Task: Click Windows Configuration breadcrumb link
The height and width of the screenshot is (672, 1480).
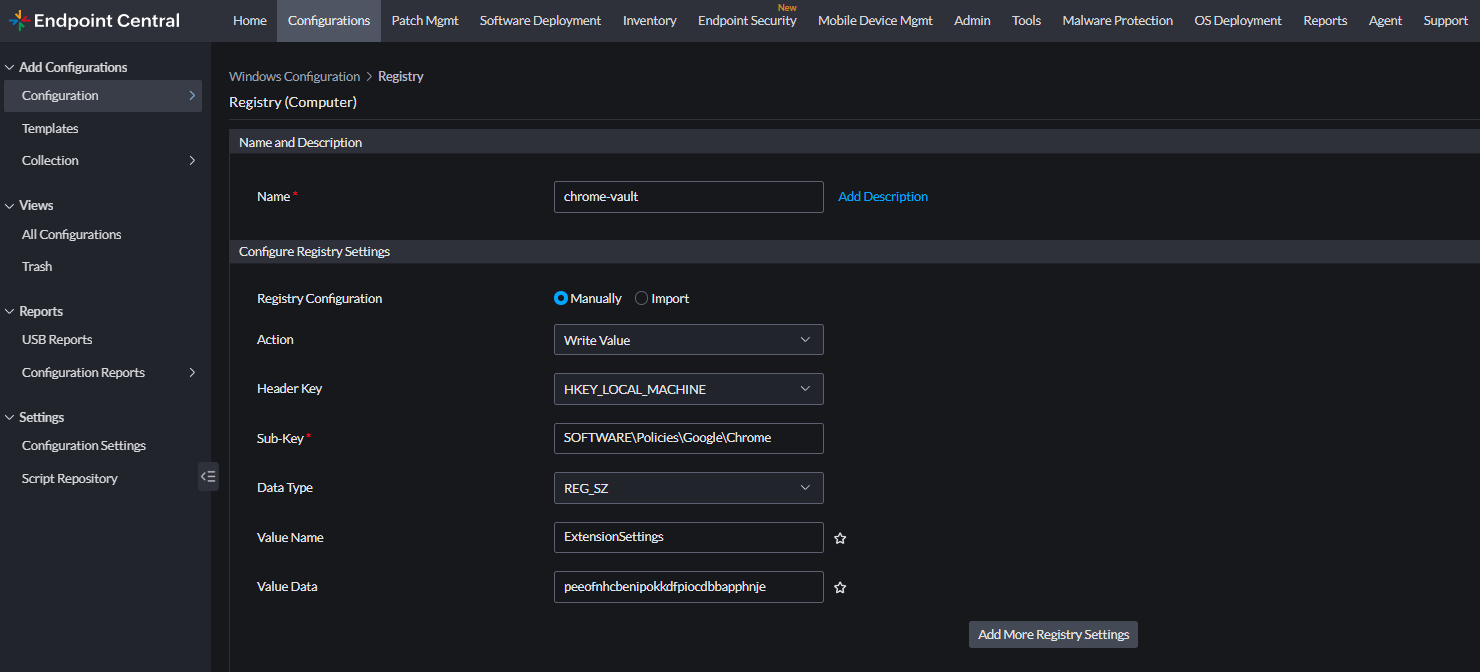Action: click(x=294, y=76)
